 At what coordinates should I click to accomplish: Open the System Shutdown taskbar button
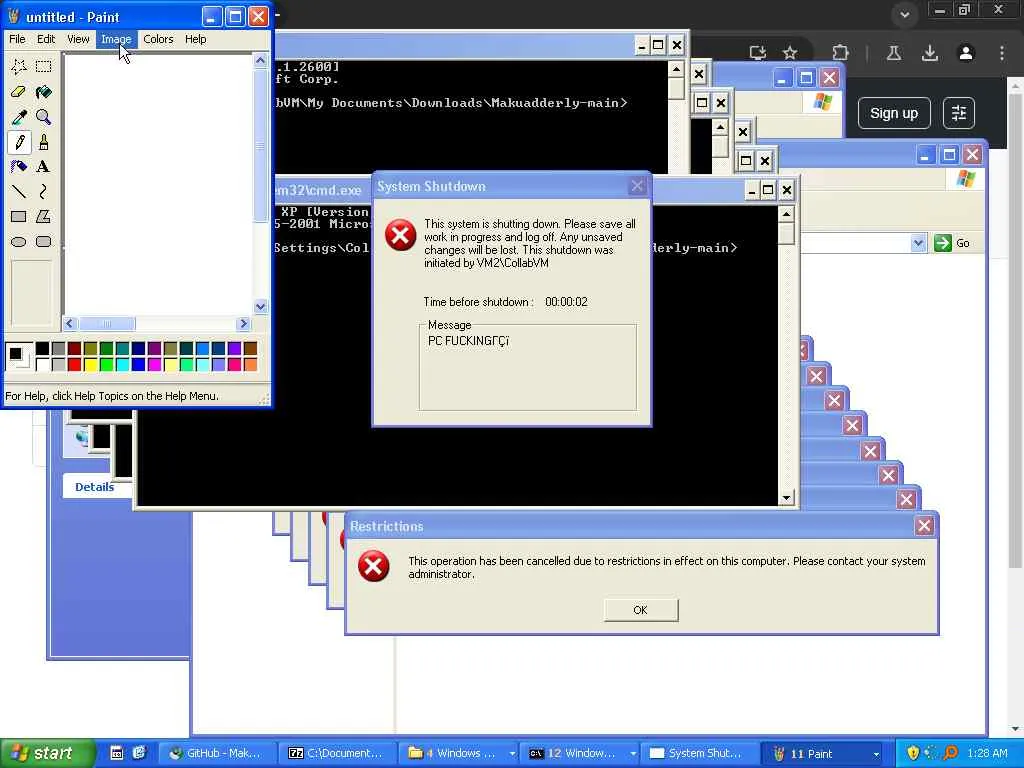point(699,753)
